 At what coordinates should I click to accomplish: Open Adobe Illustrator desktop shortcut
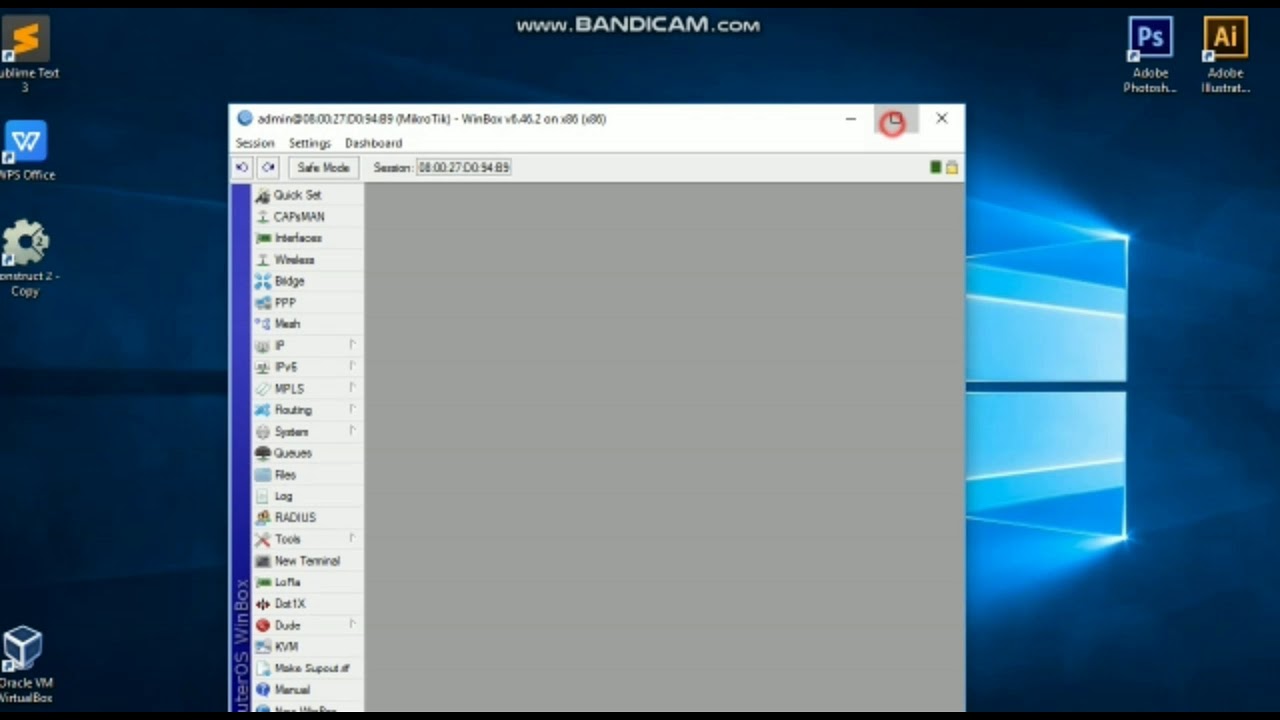pos(1225,56)
